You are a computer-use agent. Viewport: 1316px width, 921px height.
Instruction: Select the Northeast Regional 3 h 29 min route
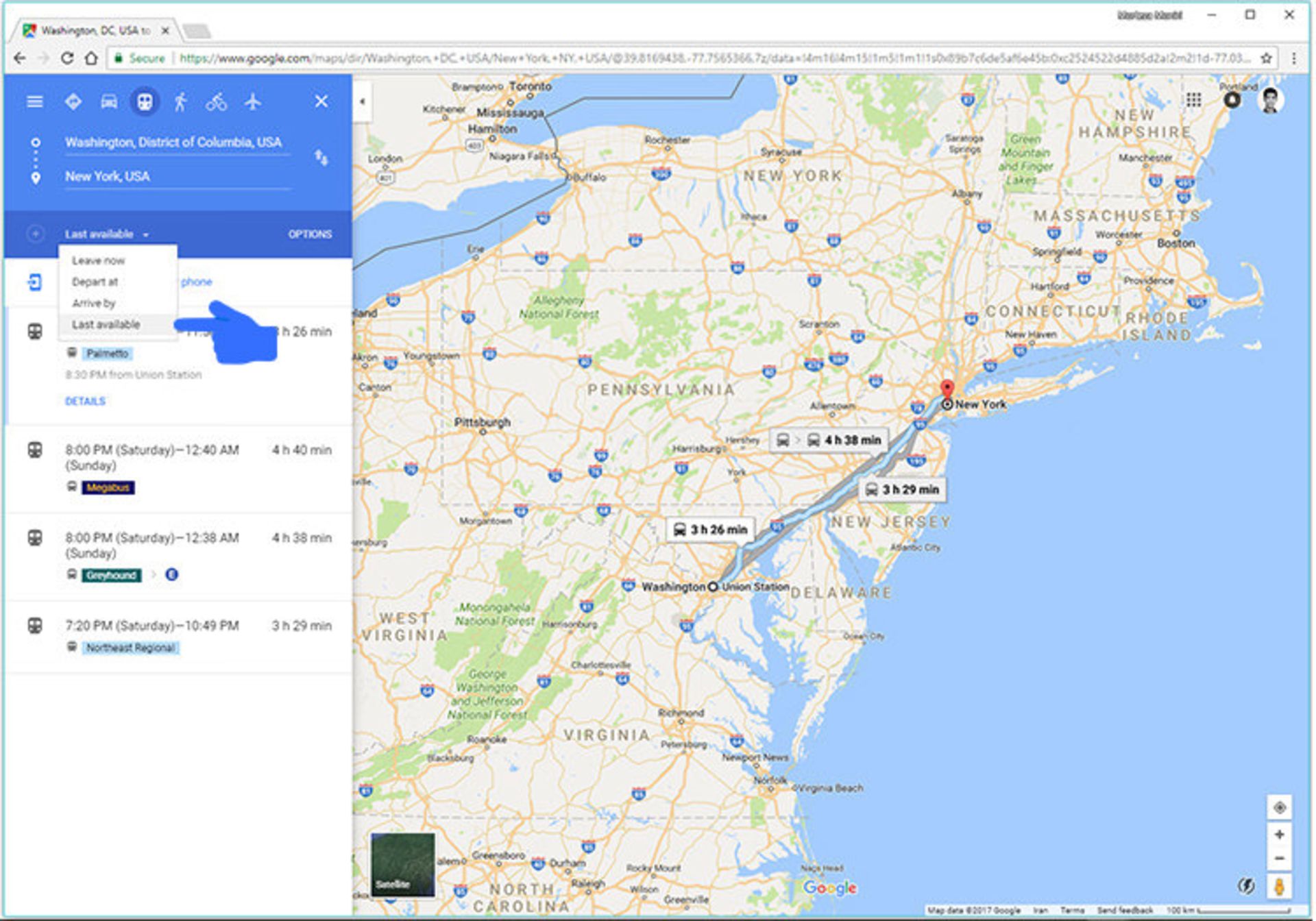(x=179, y=636)
